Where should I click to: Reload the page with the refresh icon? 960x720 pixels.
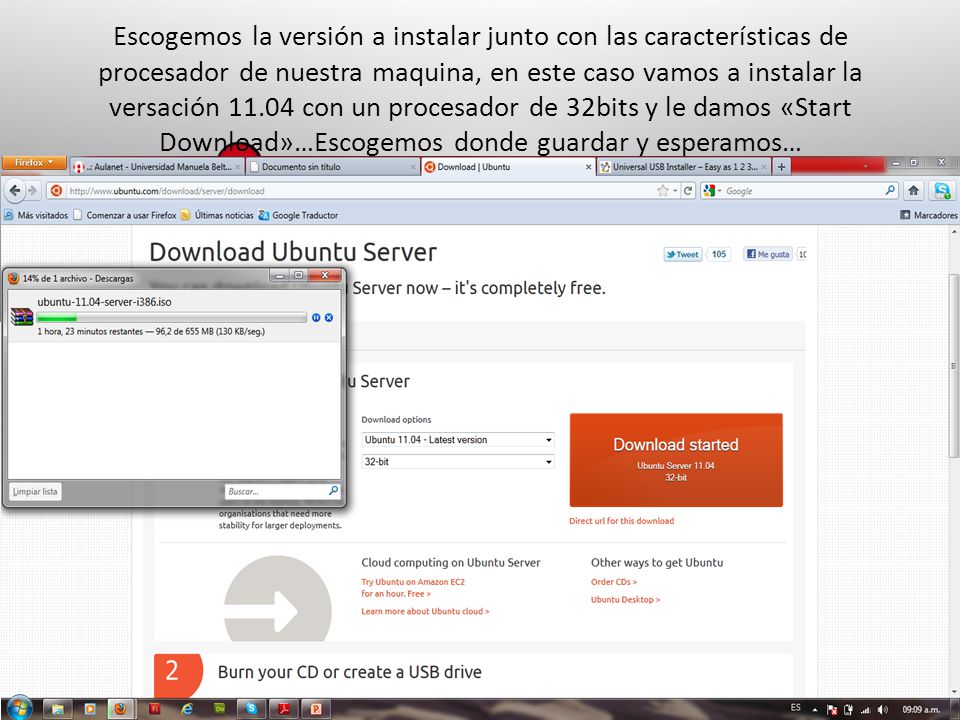[x=688, y=191]
